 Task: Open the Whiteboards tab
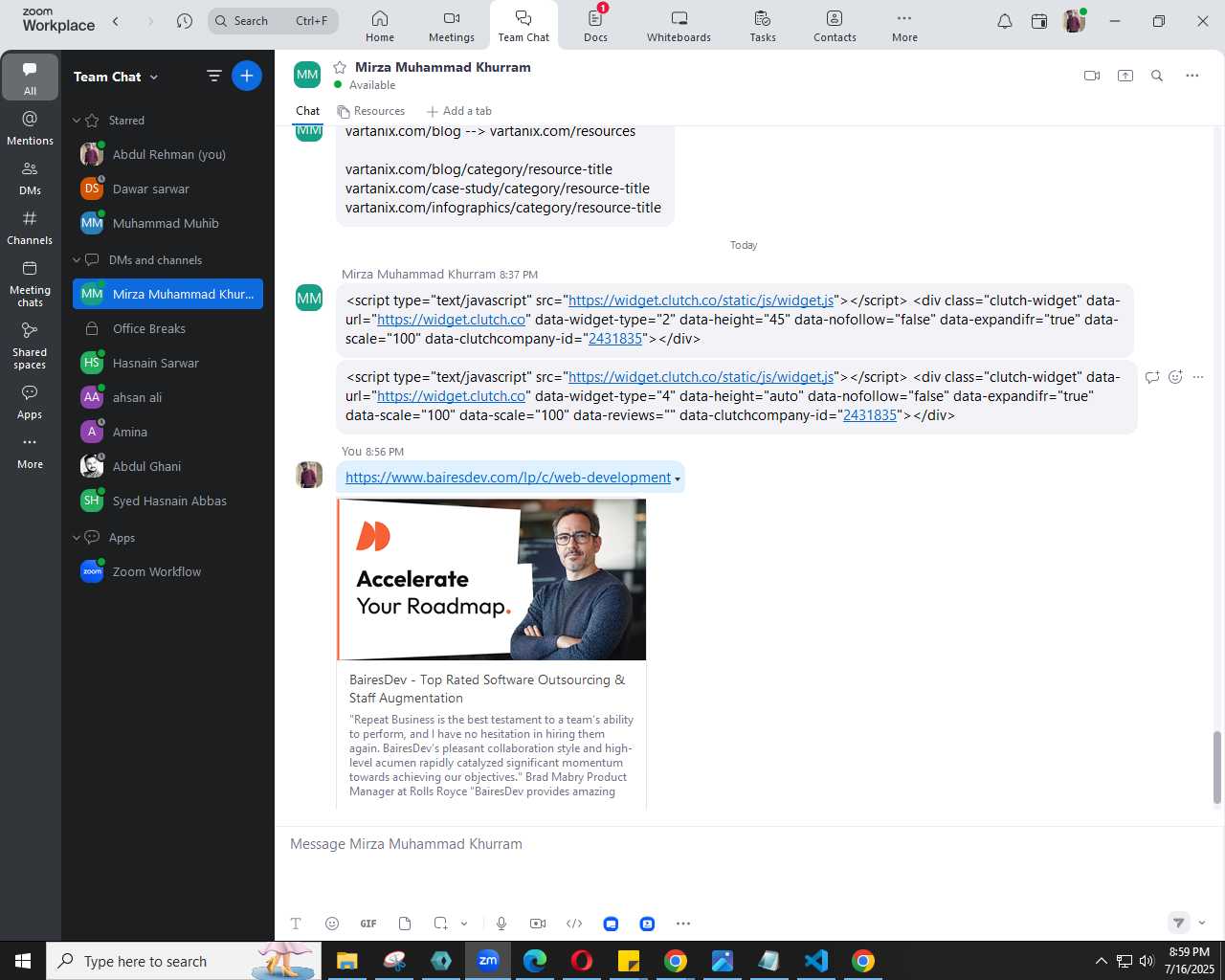[679, 26]
